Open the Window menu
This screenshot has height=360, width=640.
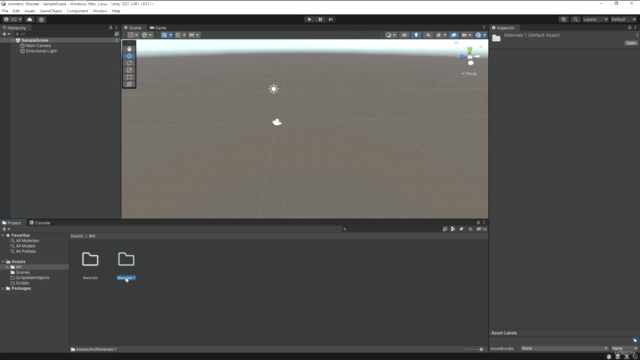click(100, 11)
